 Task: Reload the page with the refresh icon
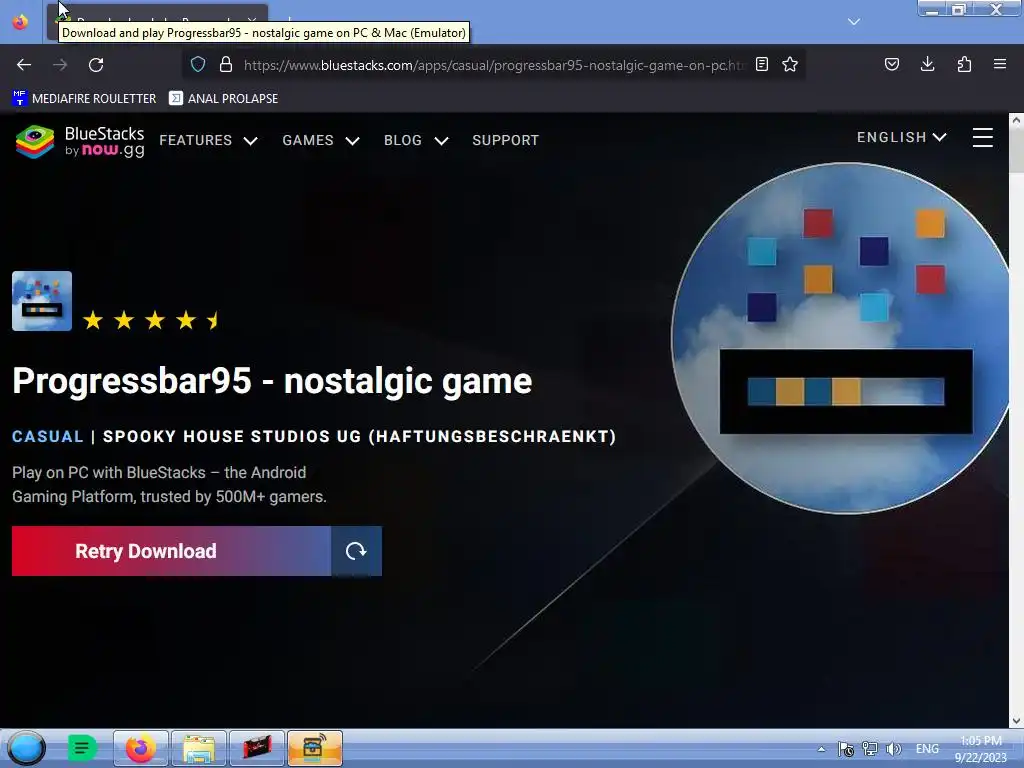click(x=96, y=65)
